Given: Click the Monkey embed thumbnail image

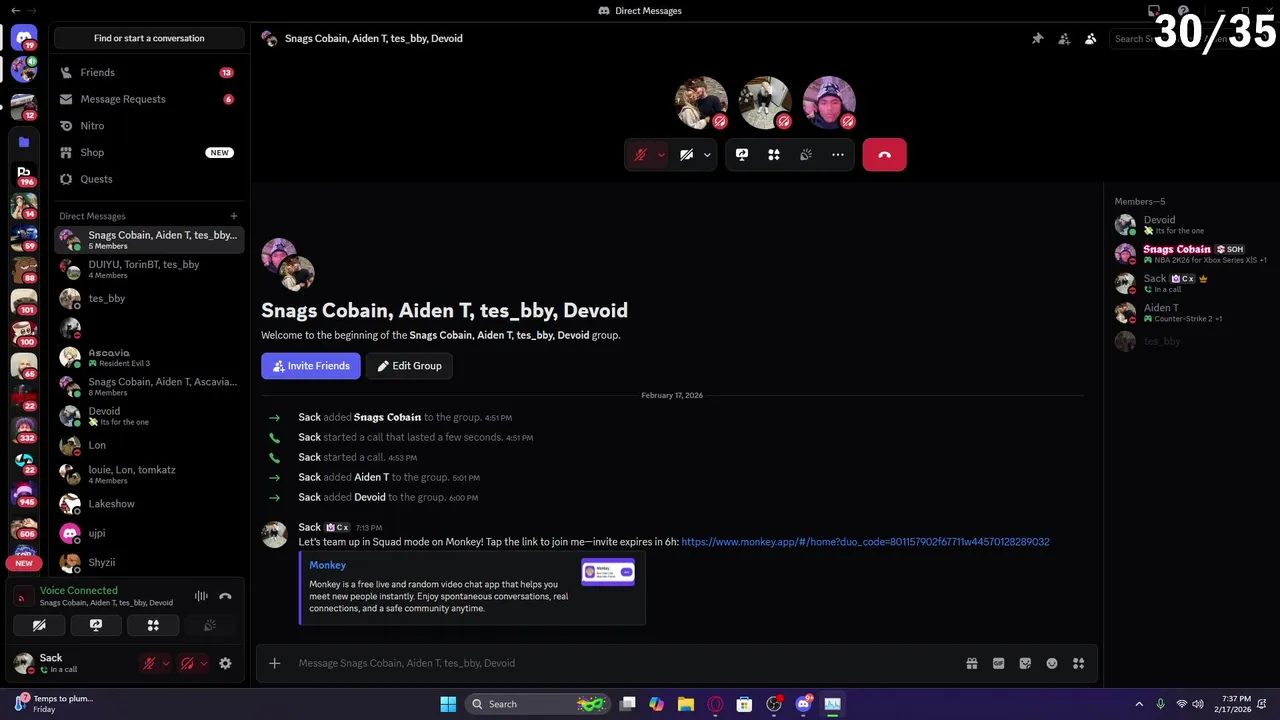Looking at the screenshot, I should [608, 572].
